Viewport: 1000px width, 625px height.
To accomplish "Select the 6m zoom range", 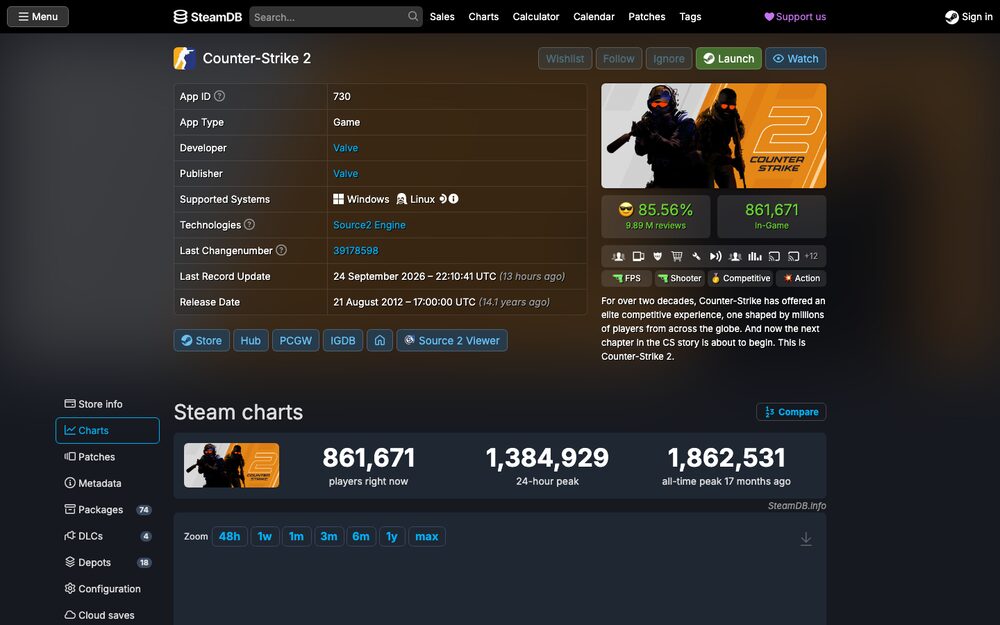I will [x=361, y=536].
